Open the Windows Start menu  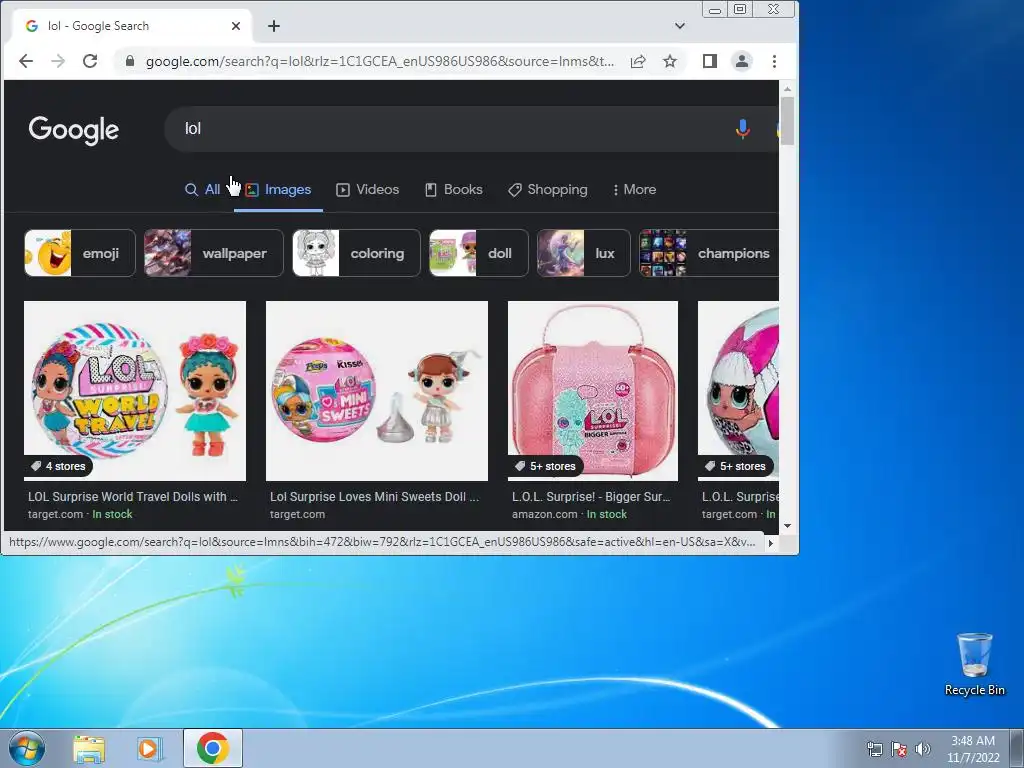click(26, 748)
